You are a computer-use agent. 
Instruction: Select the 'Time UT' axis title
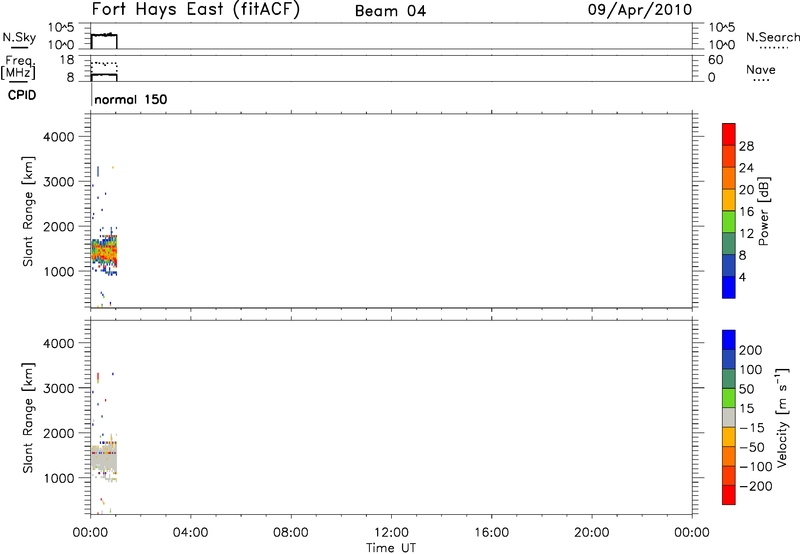(x=391, y=548)
